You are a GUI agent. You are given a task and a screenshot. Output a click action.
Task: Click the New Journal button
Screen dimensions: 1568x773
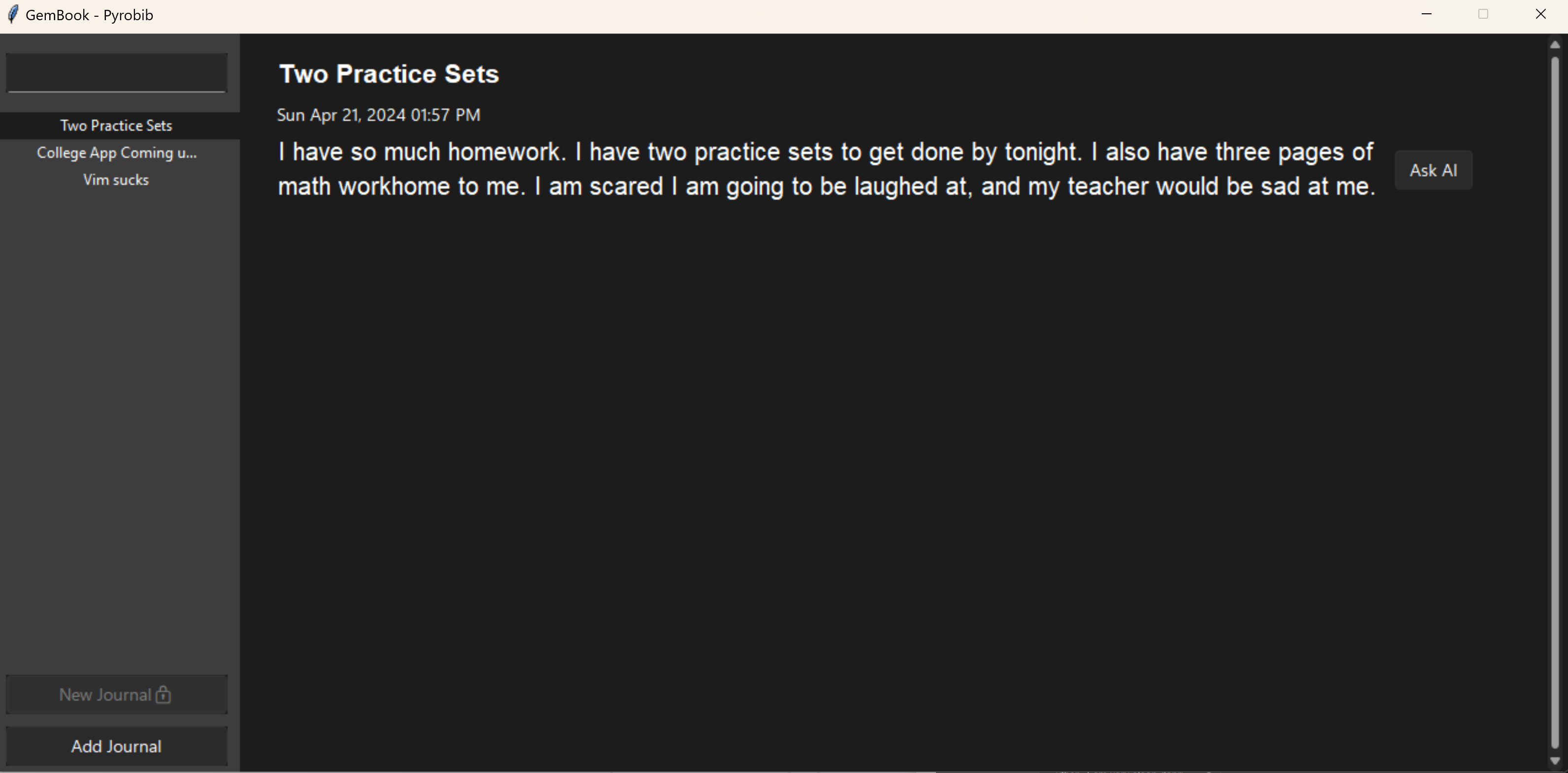click(x=116, y=695)
